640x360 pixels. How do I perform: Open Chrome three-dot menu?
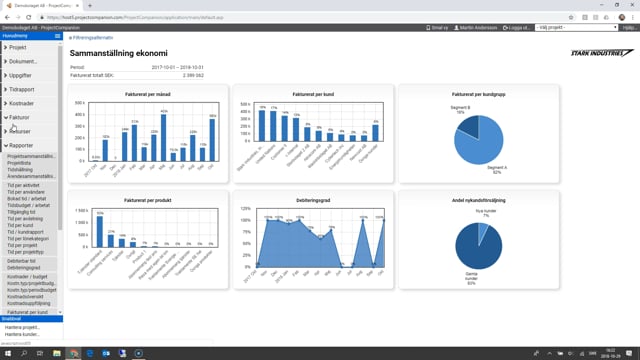(633, 18)
